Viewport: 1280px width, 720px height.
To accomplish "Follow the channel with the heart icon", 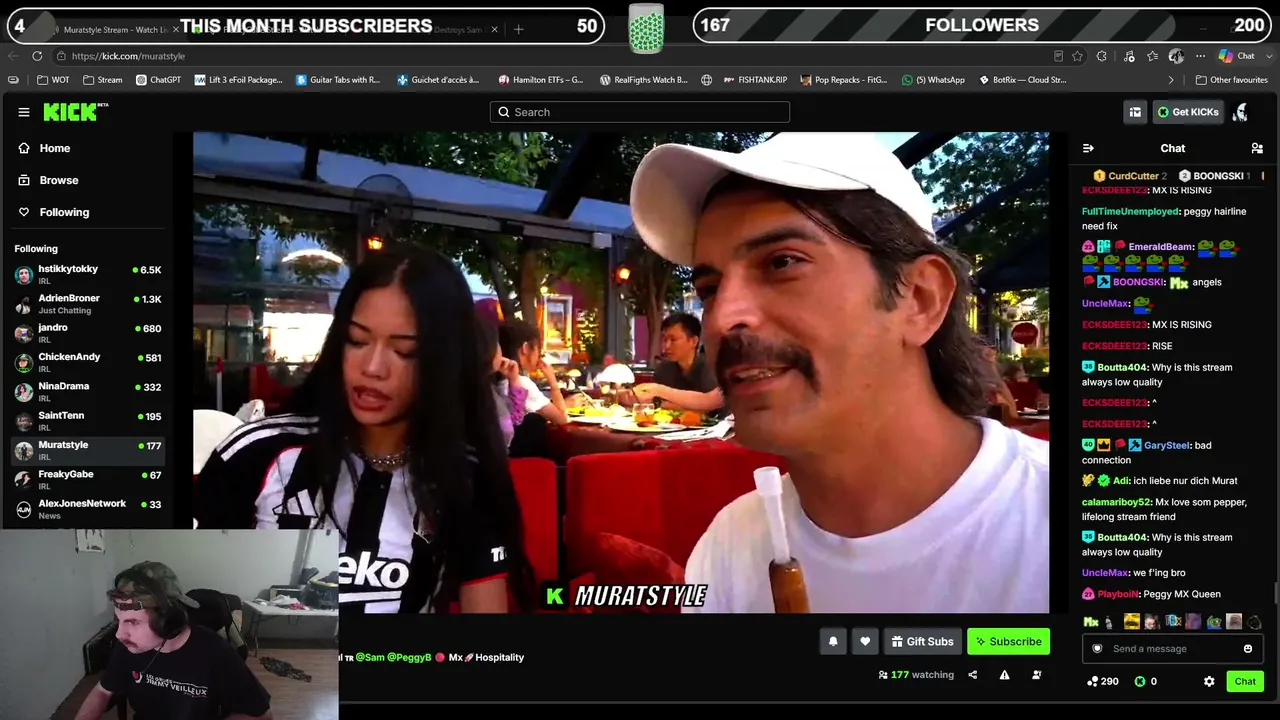I will (x=865, y=642).
